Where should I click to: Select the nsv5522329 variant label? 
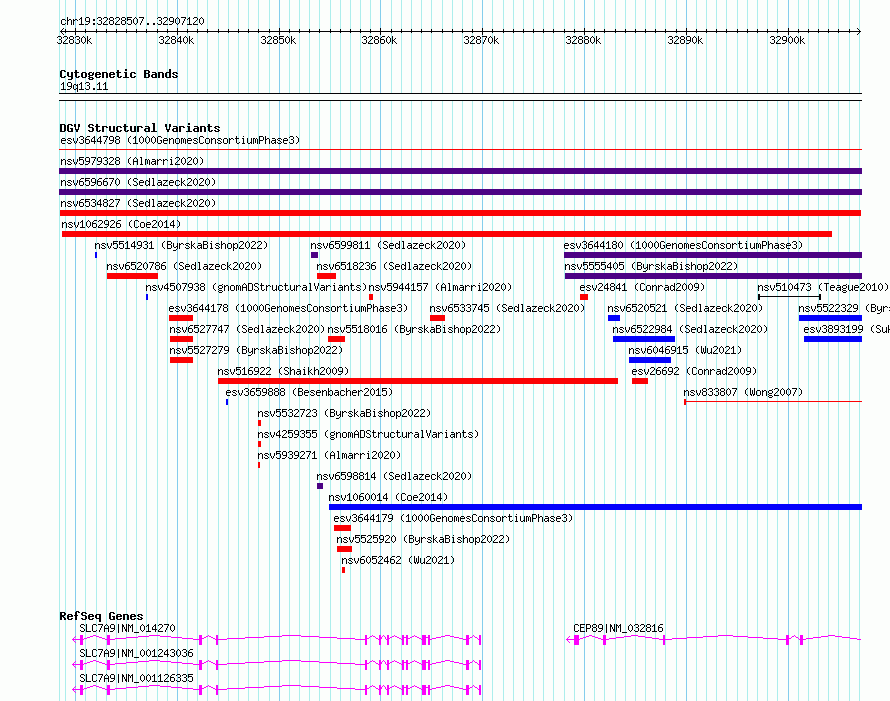click(843, 308)
